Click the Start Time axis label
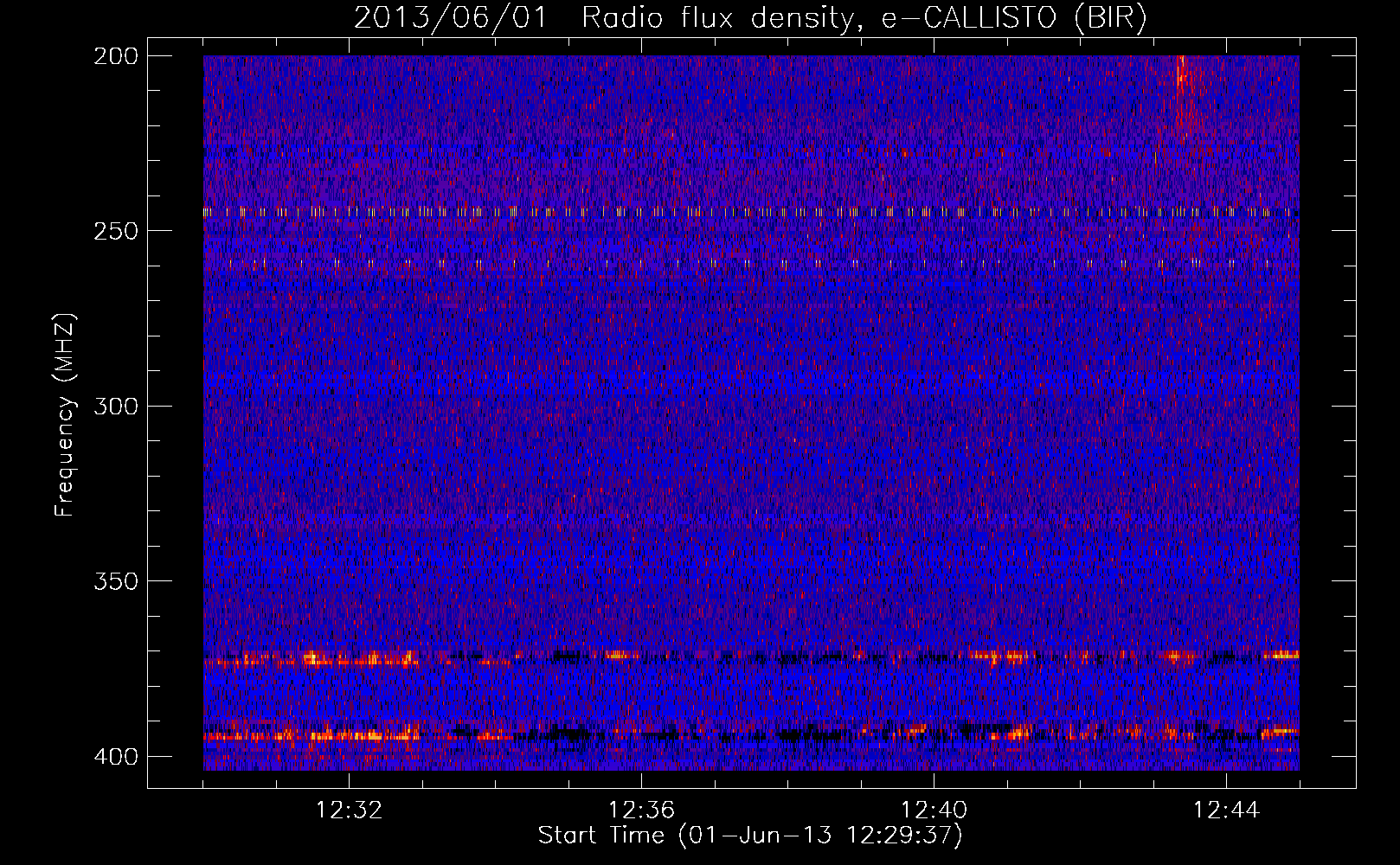Viewport: 1400px width, 865px height. pos(750,836)
